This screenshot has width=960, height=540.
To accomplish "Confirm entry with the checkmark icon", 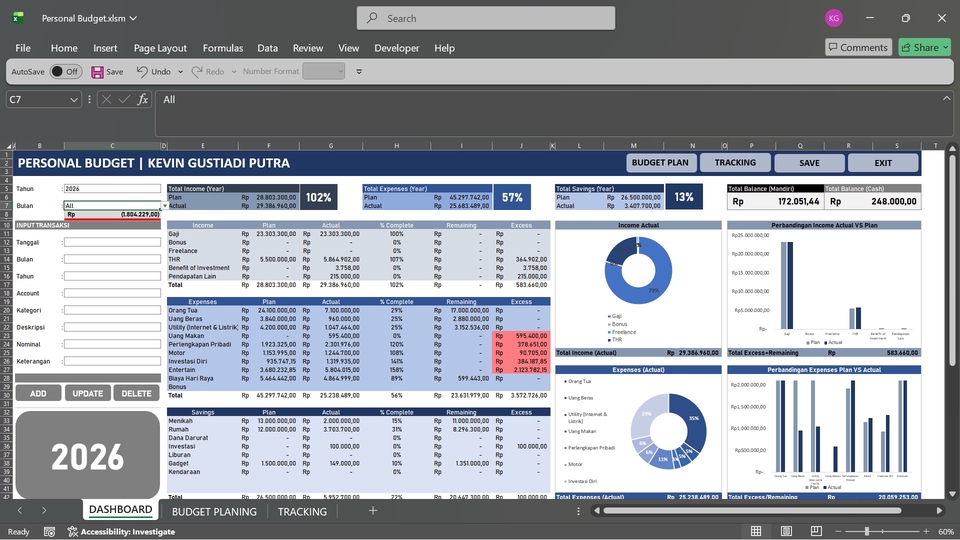I will [x=124, y=99].
